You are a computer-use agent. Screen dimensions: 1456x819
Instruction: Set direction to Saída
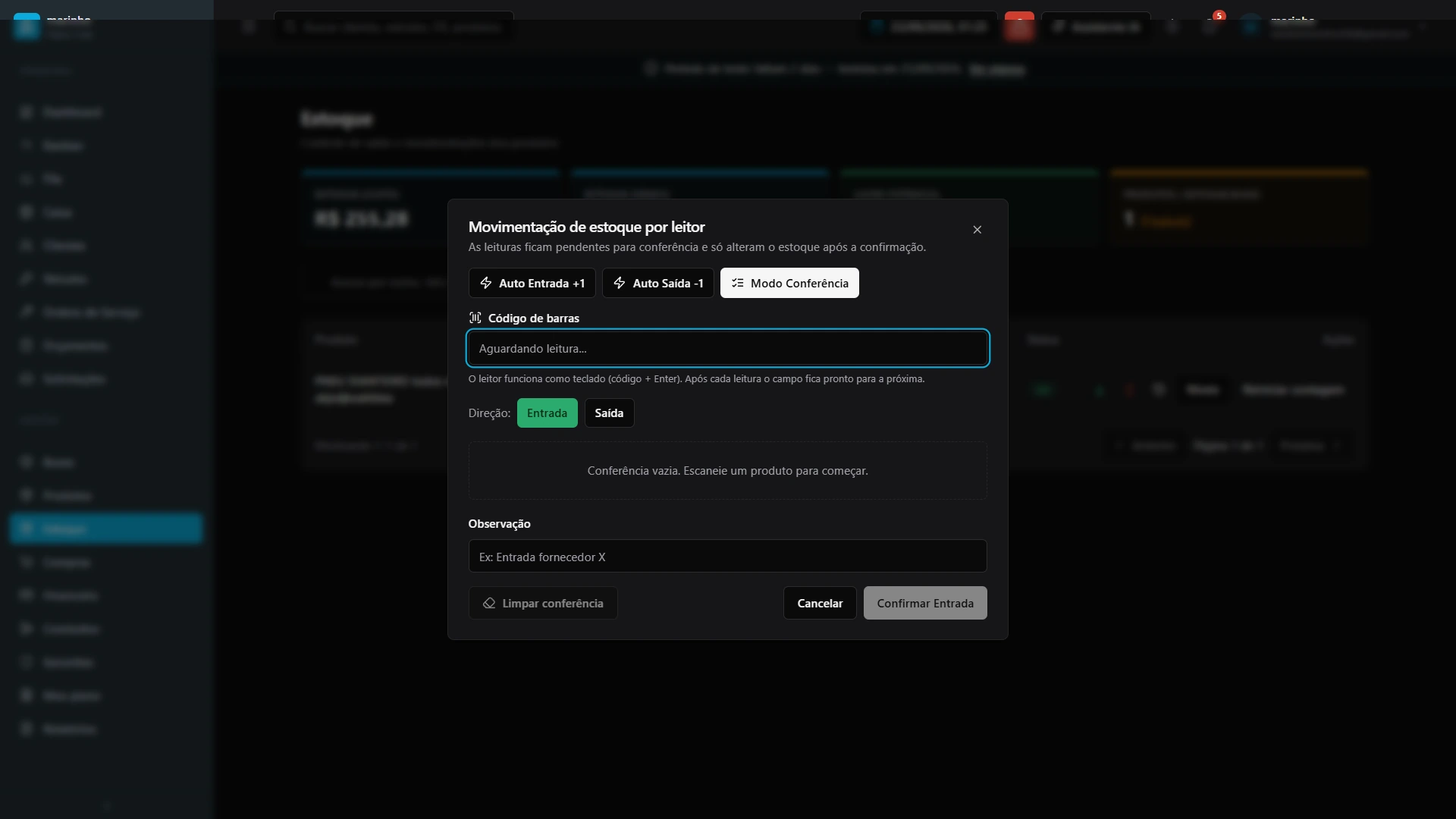point(609,413)
